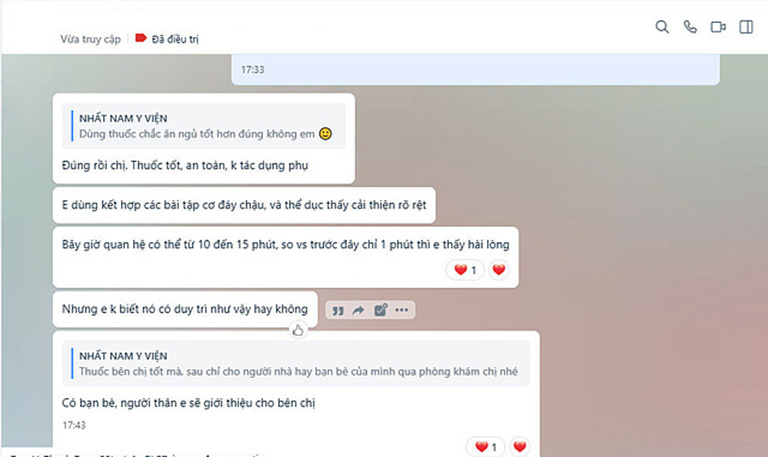This screenshot has height=457, width=768.
Task: Forward message using the share arrow icon
Action: point(359,310)
